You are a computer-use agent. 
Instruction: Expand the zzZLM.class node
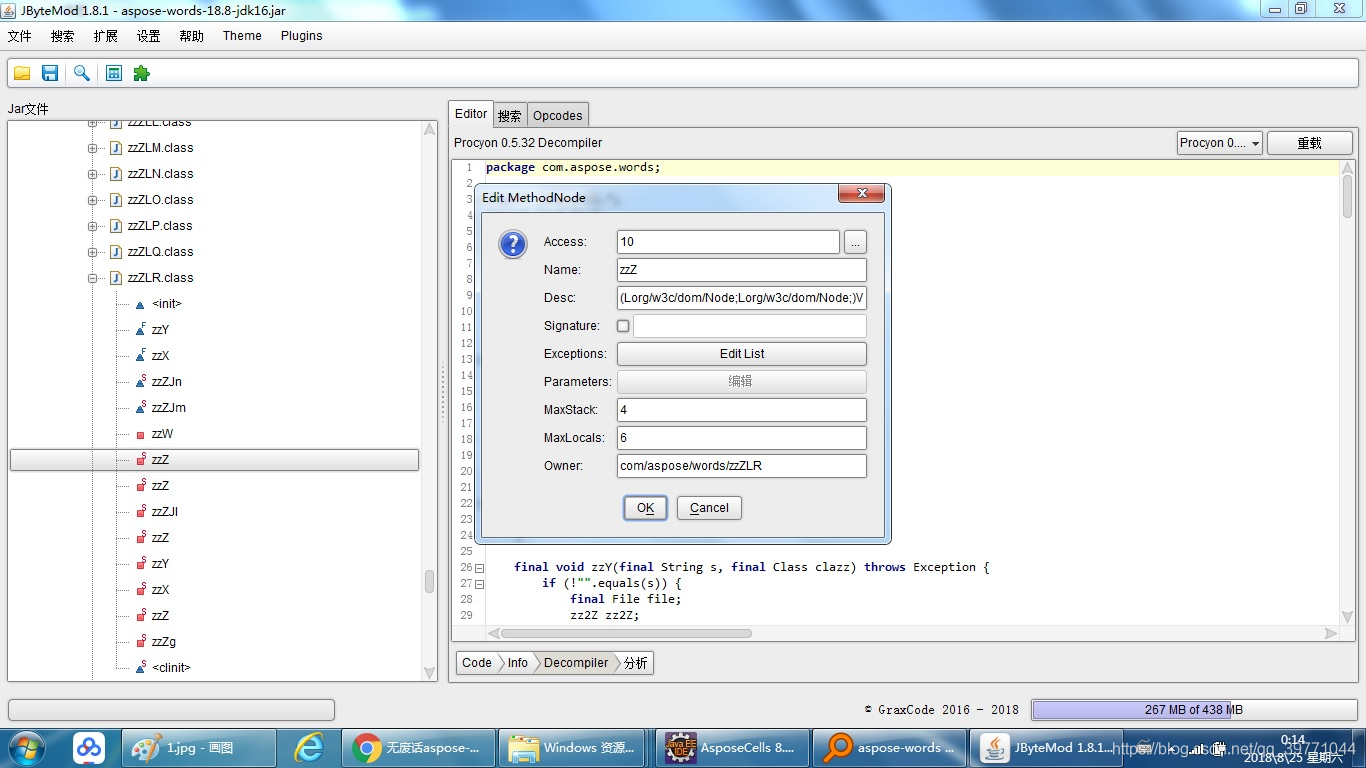[x=92, y=148]
